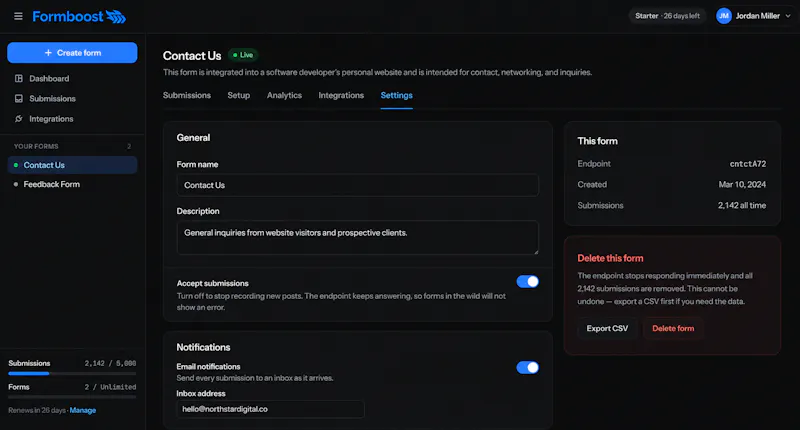Open the Analytics tab

(x=284, y=95)
